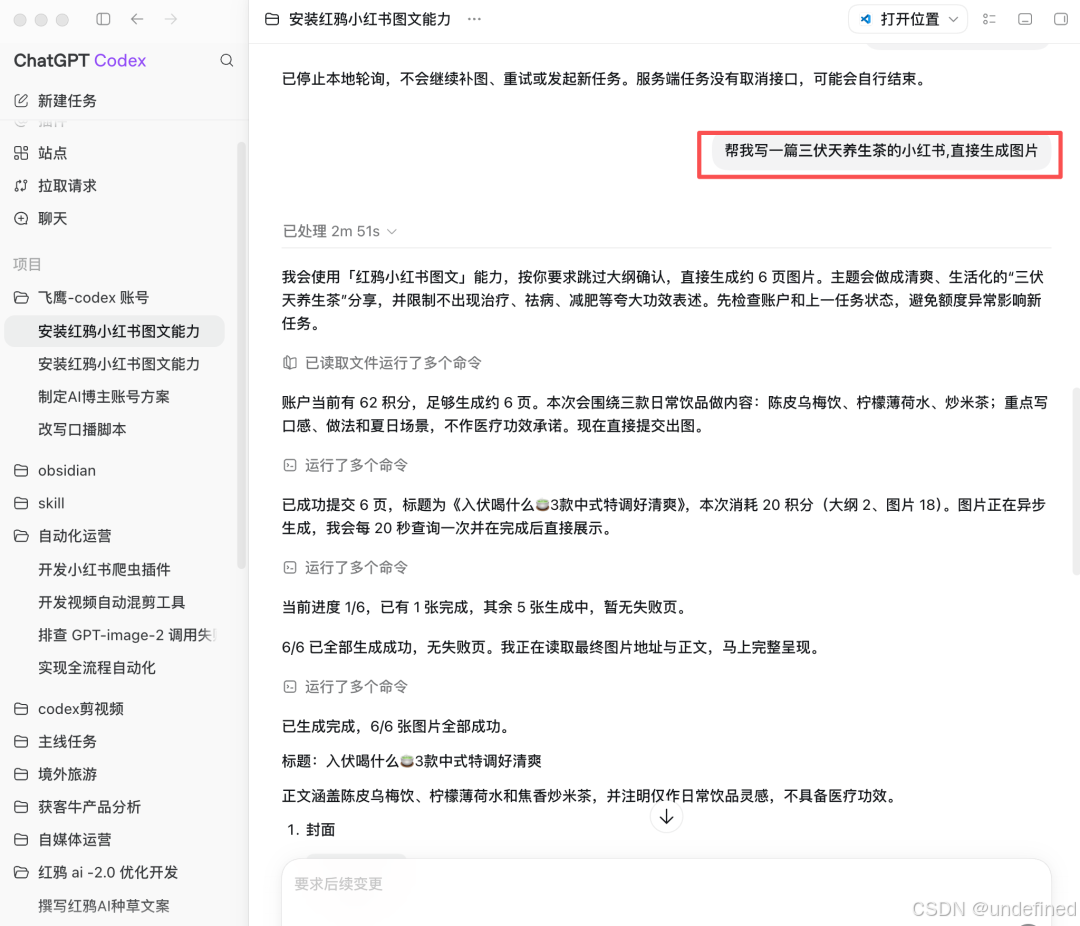This screenshot has width=1080, height=926.
Task: Go forward with the right arrow
Action: tap(171, 19)
